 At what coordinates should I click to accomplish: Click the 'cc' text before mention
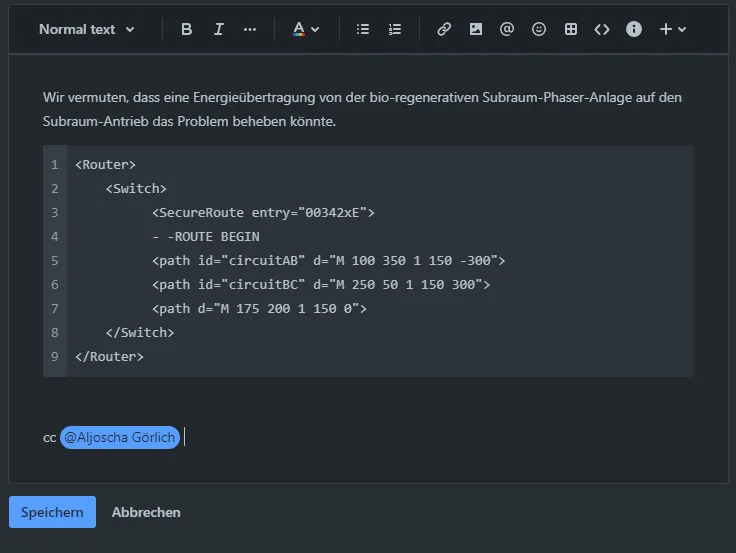click(49, 438)
